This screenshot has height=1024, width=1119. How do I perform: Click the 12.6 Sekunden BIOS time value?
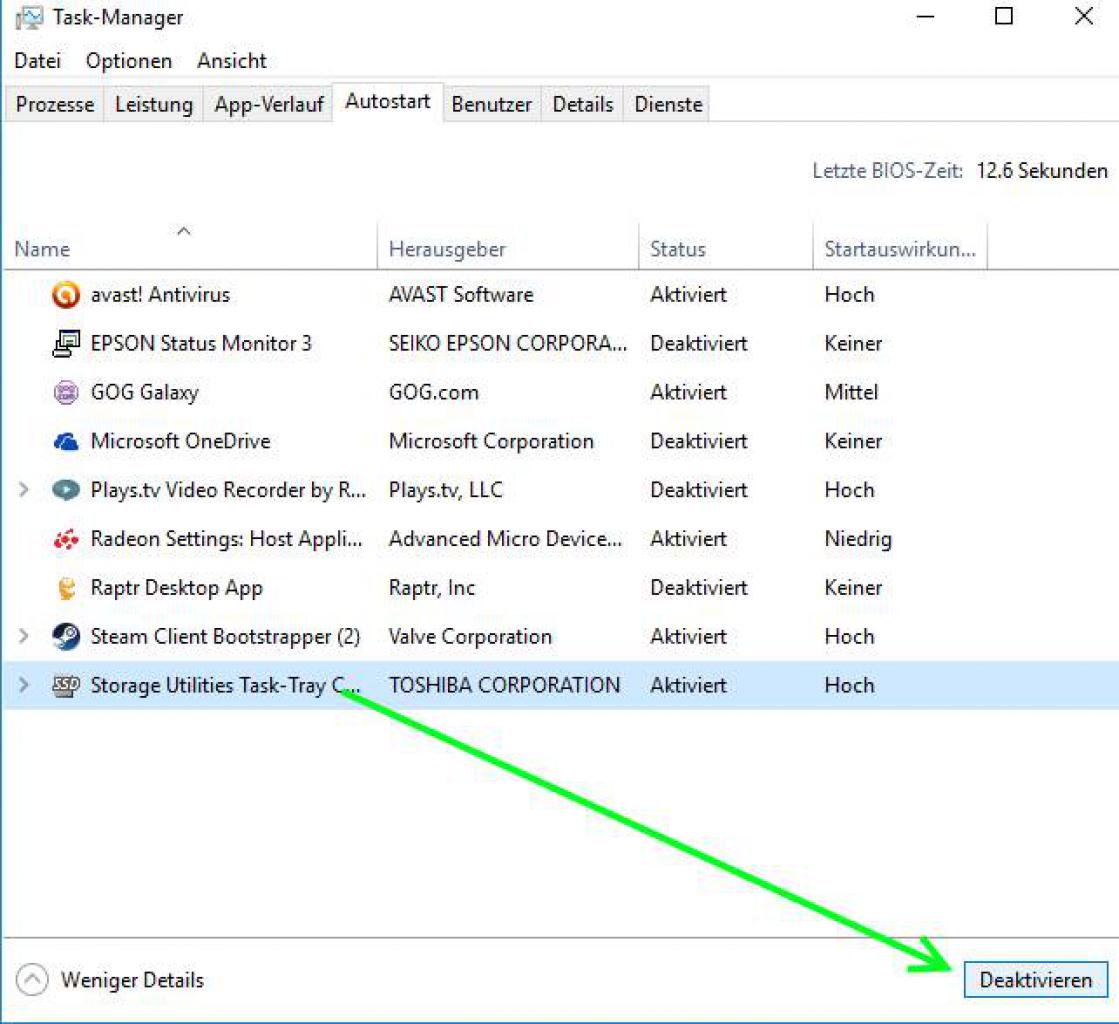point(1042,171)
